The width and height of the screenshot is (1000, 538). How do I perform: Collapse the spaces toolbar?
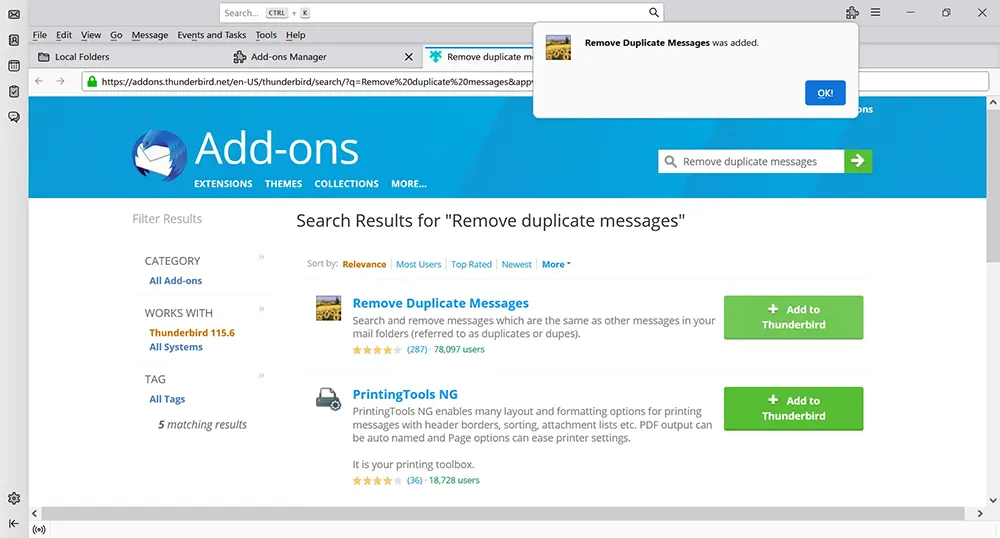point(13,523)
